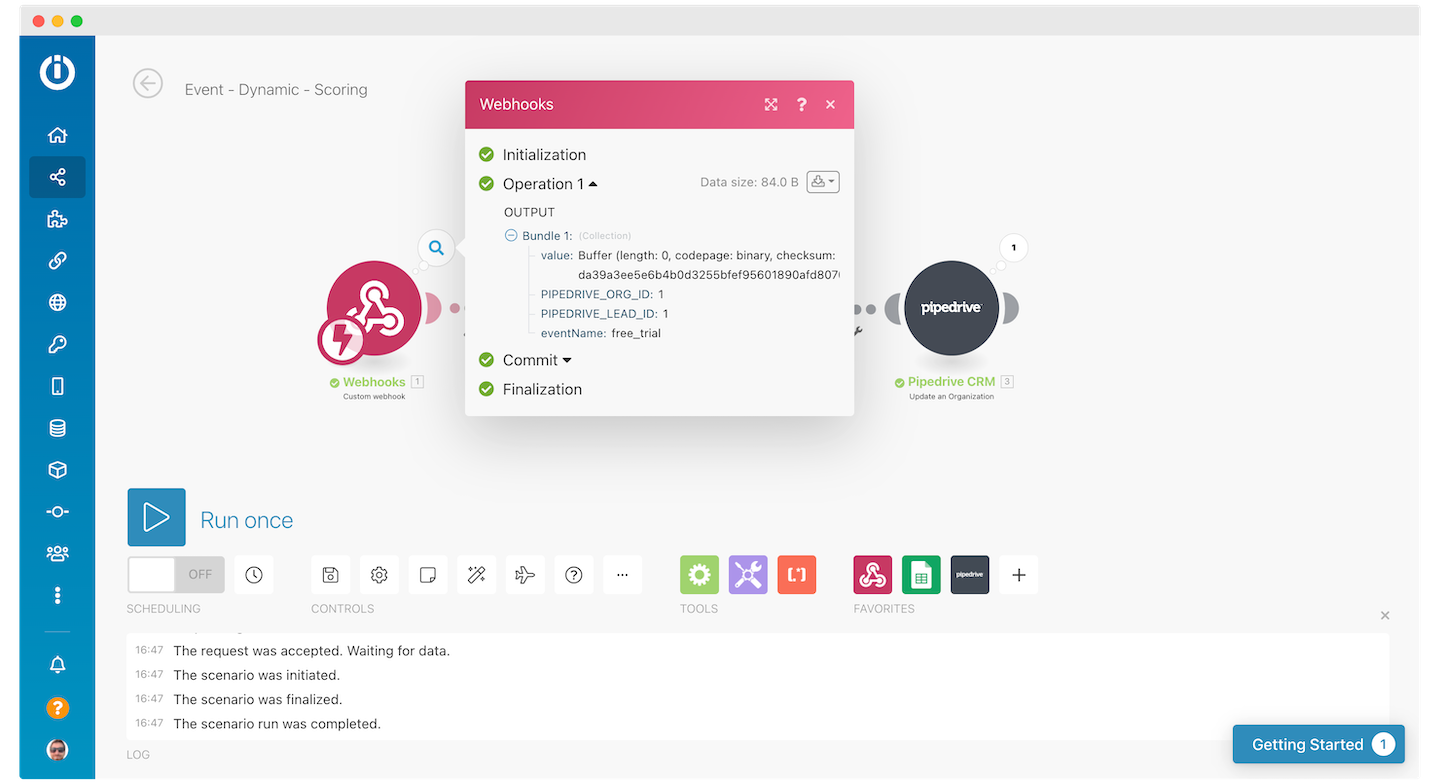1440x784 pixels.
Task: Click the Pipedrive CRM module label
Action: 951,382
